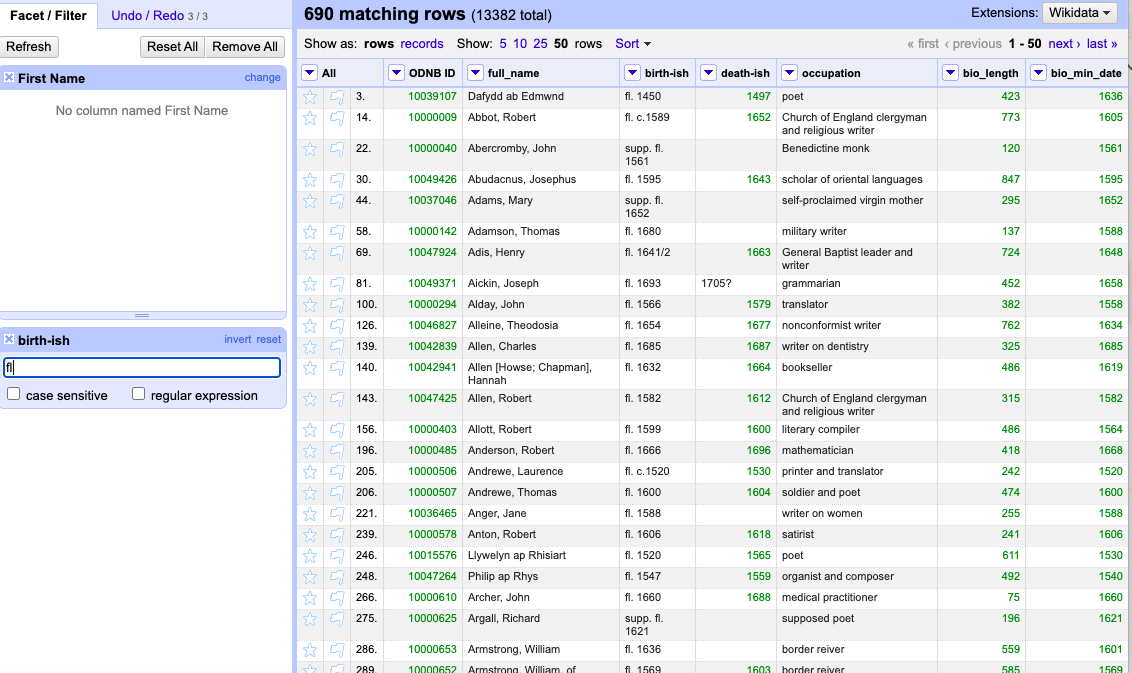Star the Abbot, Robert row
1132x673 pixels.
click(x=310, y=118)
